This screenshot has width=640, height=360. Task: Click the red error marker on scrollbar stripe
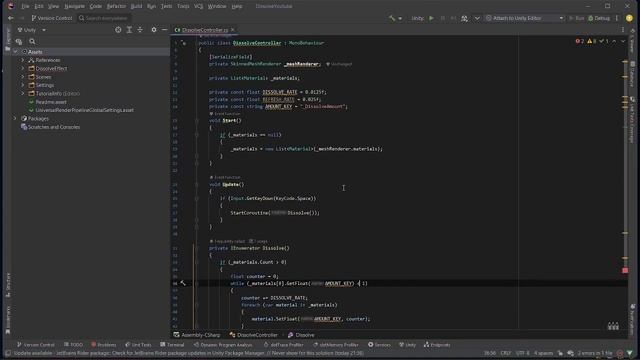pyautogui.click(x=625, y=270)
